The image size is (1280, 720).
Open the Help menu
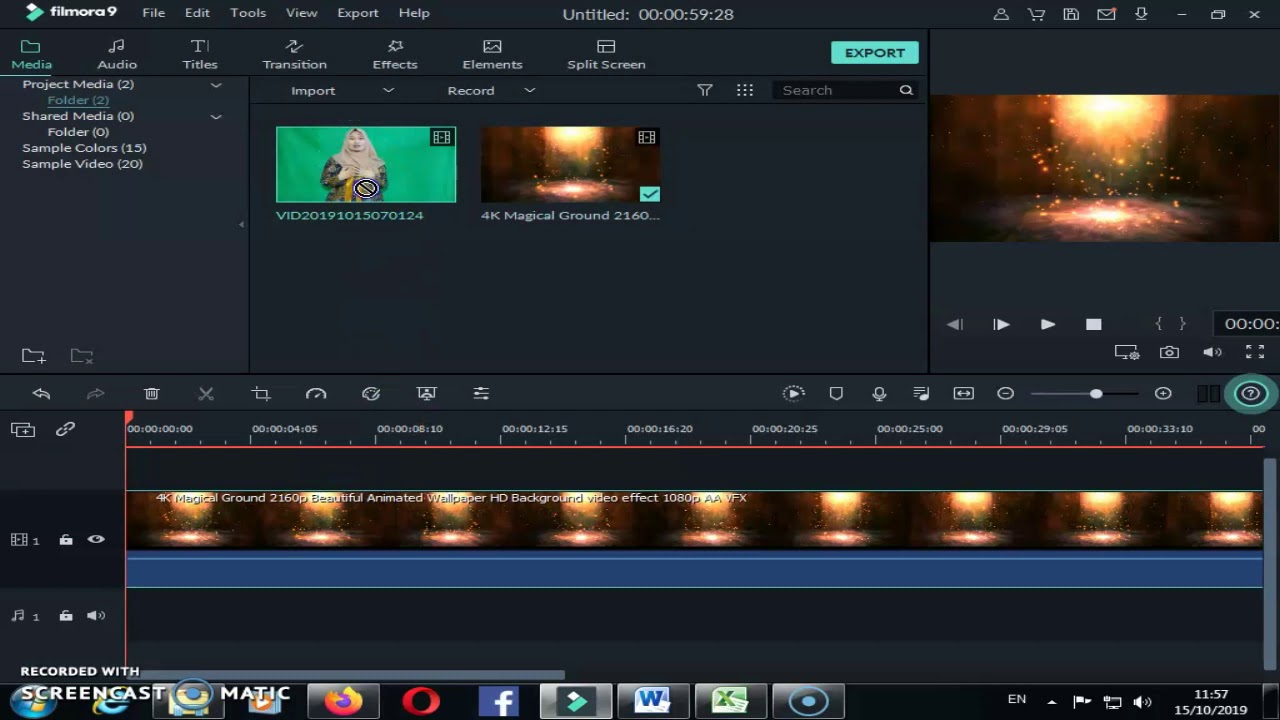(414, 13)
